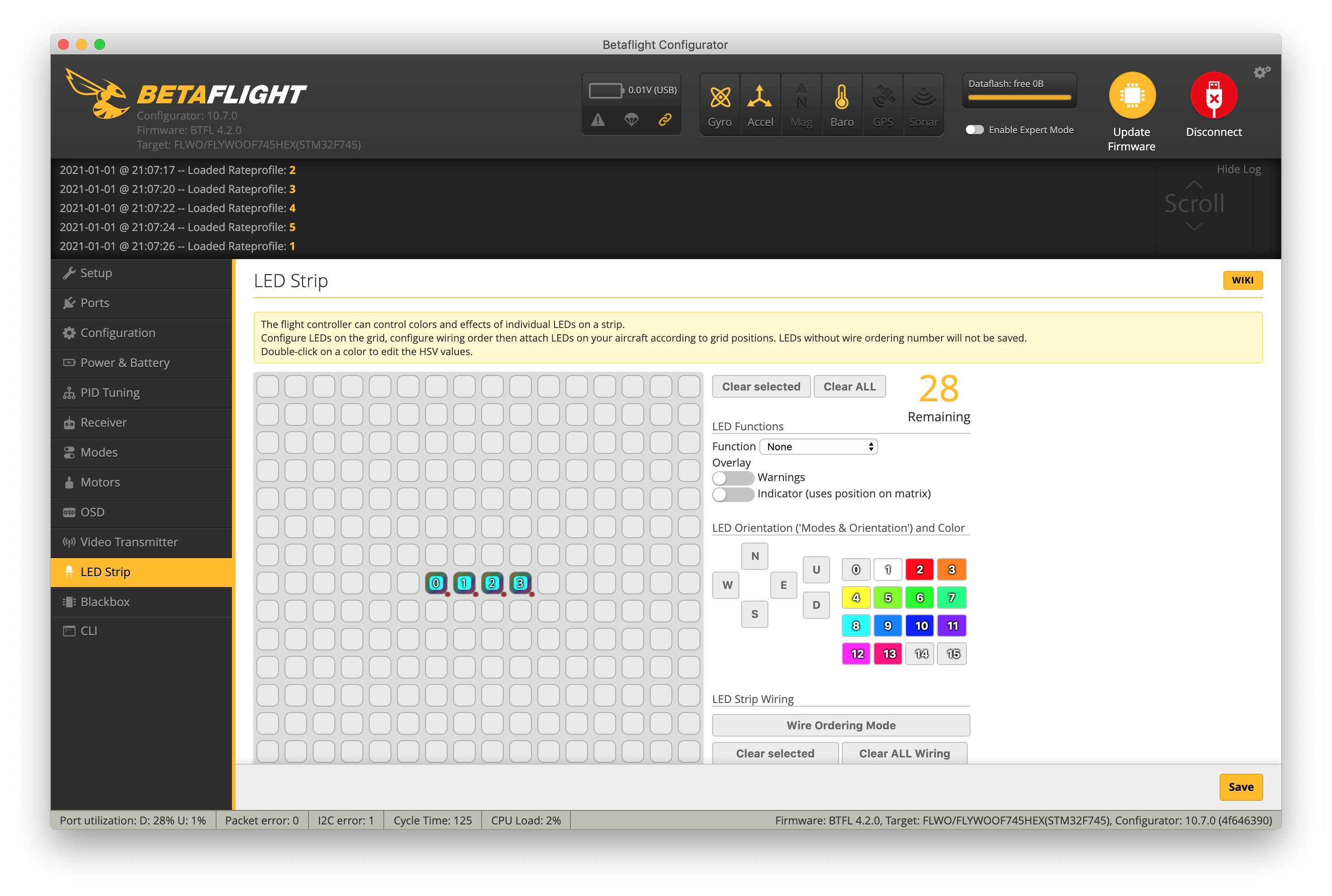Pick yellow color swatch 4
1332x896 pixels.
click(855, 598)
